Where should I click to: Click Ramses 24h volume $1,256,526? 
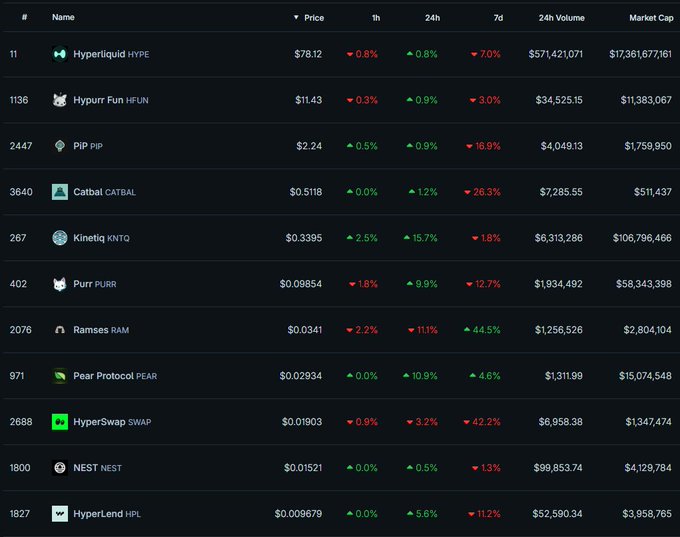(x=559, y=330)
